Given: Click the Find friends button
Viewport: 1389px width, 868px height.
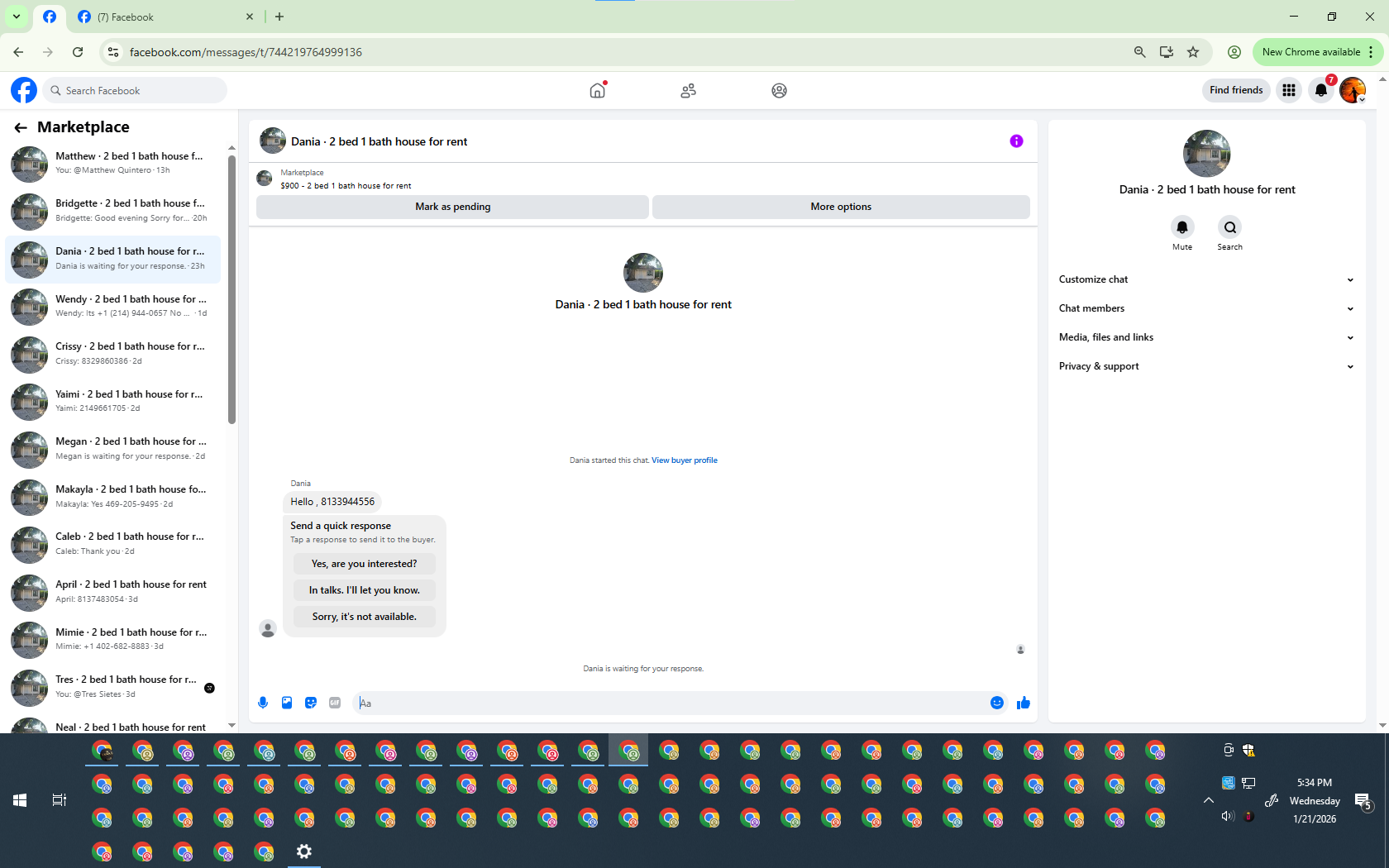Looking at the screenshot, I should 1236,90.
